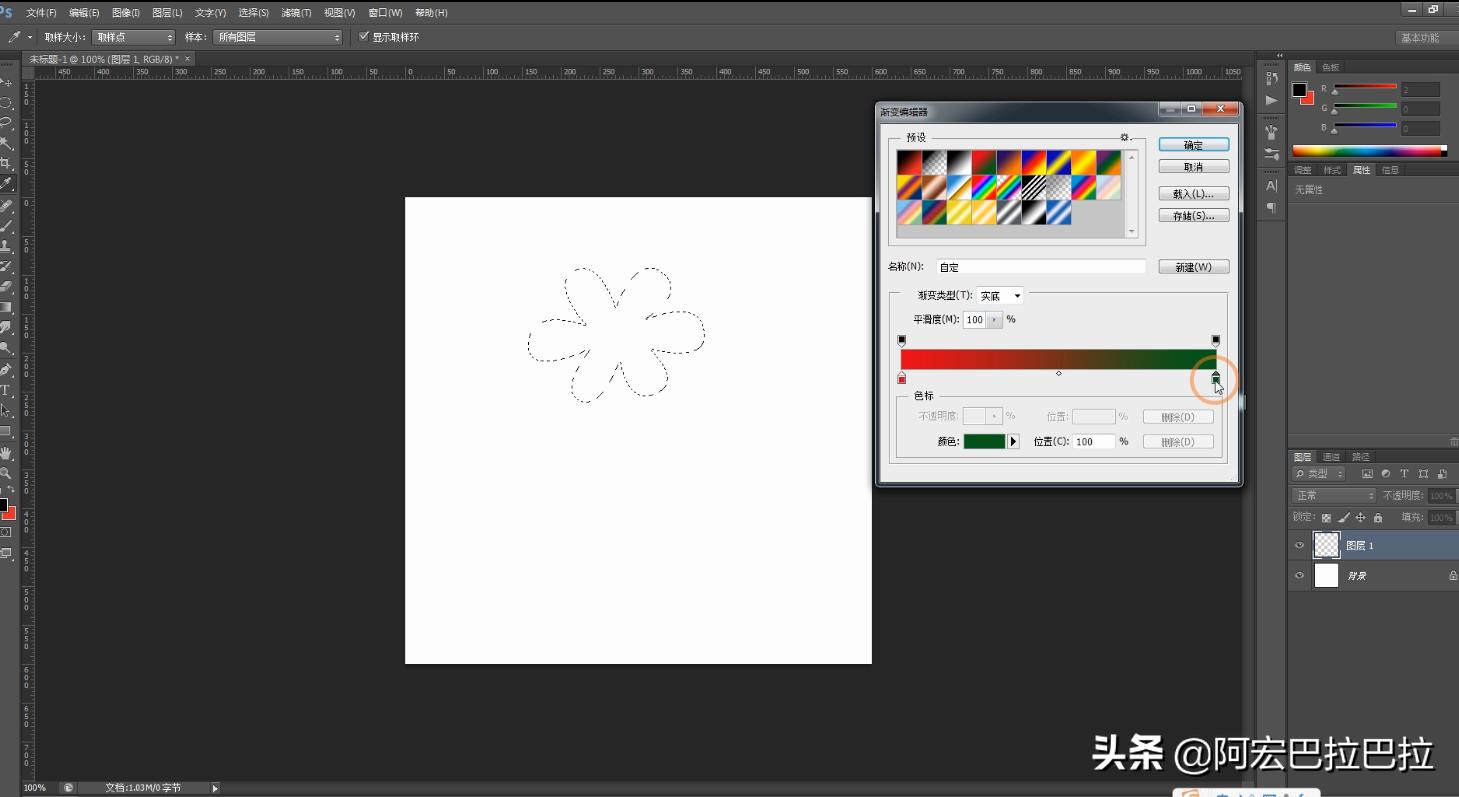The image size is (1459, 797).
Task: Open the layer blend mode 正常 dropdown
Action: pyautogui.click(x=1335, y=496)
